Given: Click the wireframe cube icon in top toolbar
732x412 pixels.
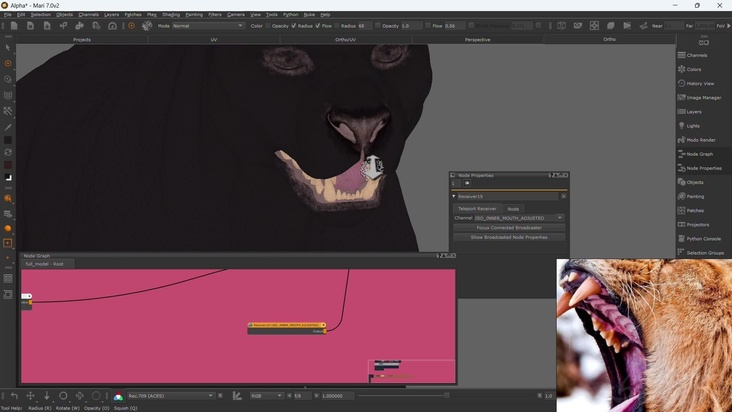Looking at the screenshot, I should pyautogui.click(x=561, y=26).
